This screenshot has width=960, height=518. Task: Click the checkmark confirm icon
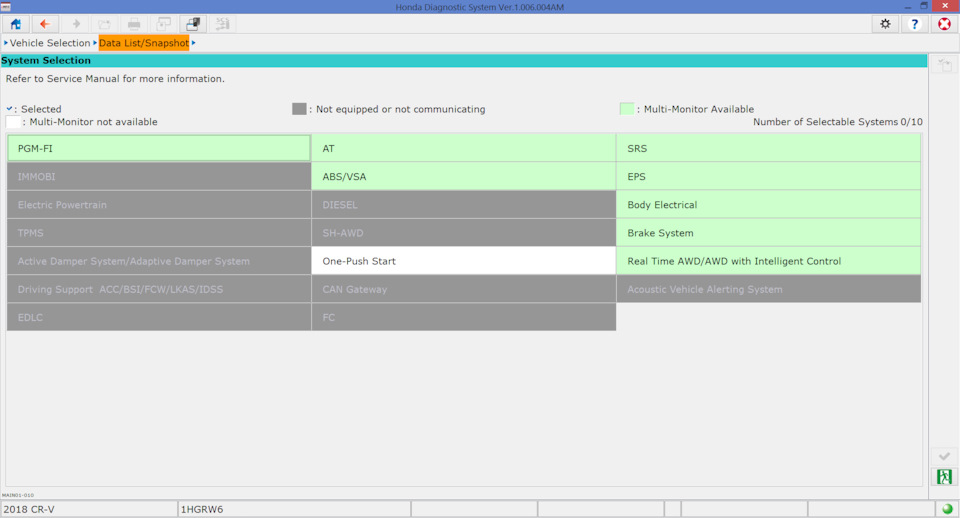point(944,456)
